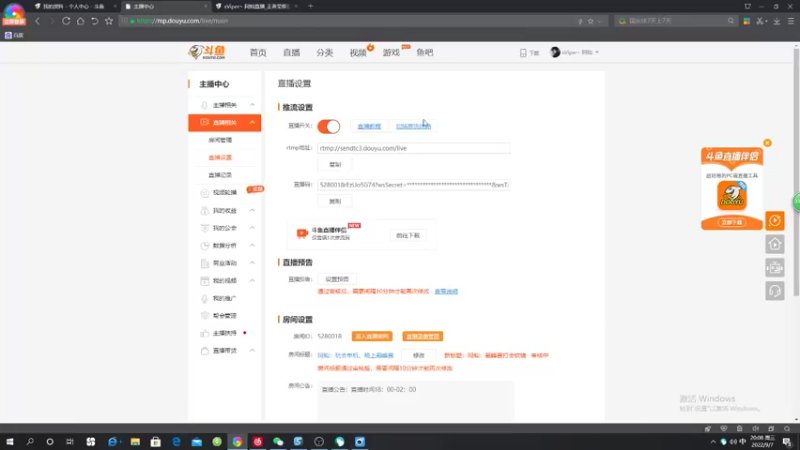
Task: Click the 我的推广 microphone icon
Action: tap(205, 298)
